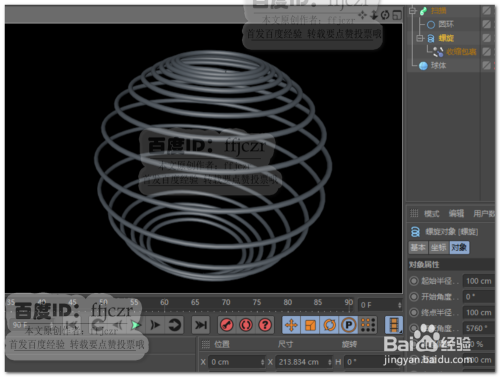Click the viewport rotate camera icon

pos(385,15)
